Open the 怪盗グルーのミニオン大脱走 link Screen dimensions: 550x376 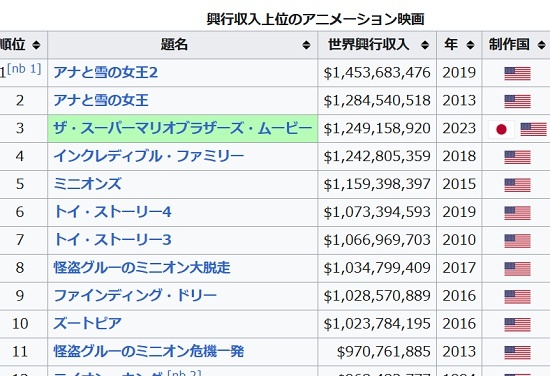[142, 268]
